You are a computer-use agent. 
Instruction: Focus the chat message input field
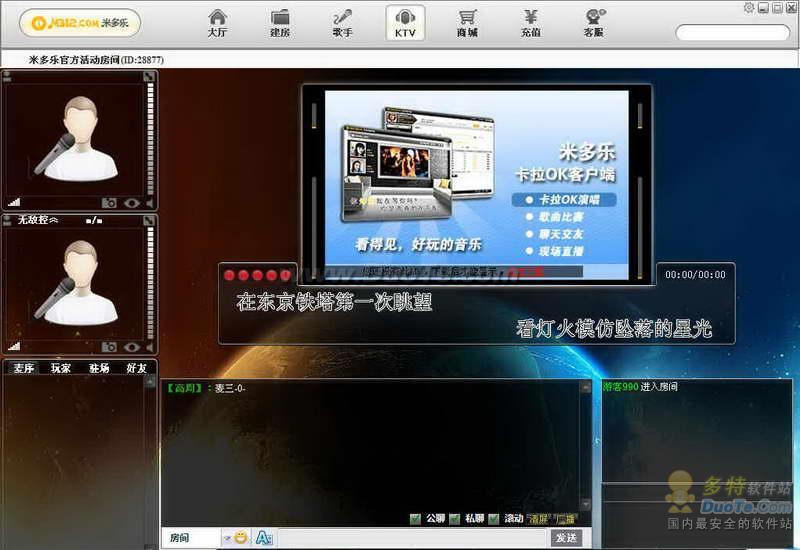(x=412, y=538)
